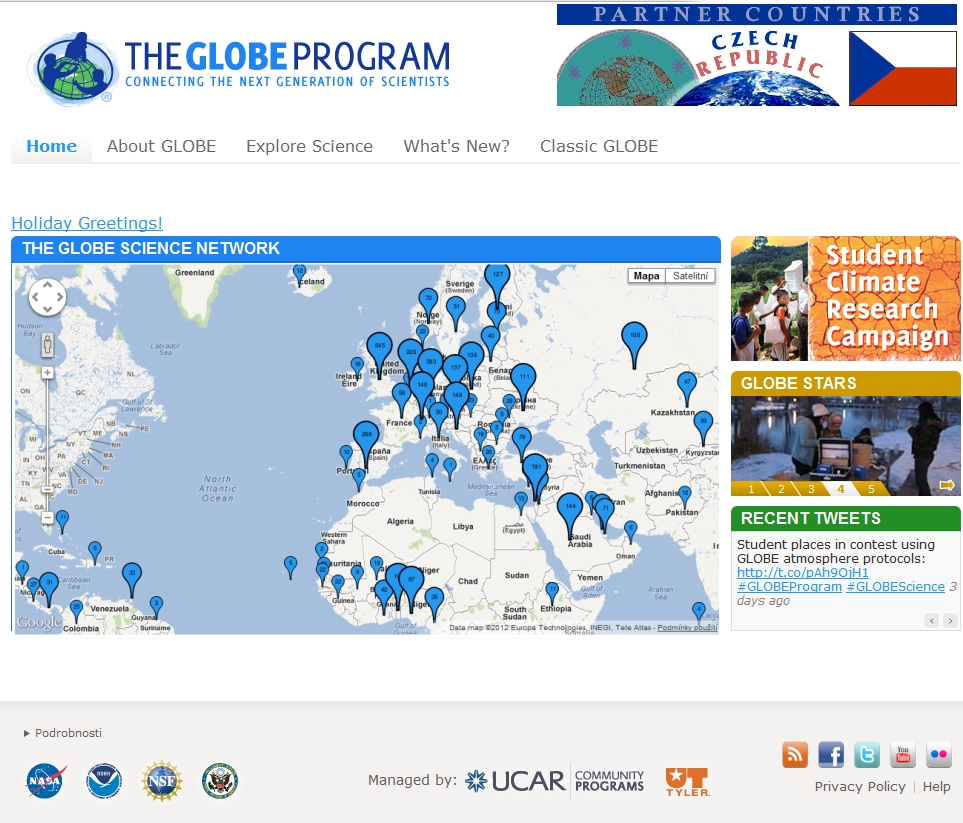The width and height of the screenshot is (963, 823).
Task: Open the About GLOBE menu
Action: point(161,146)
